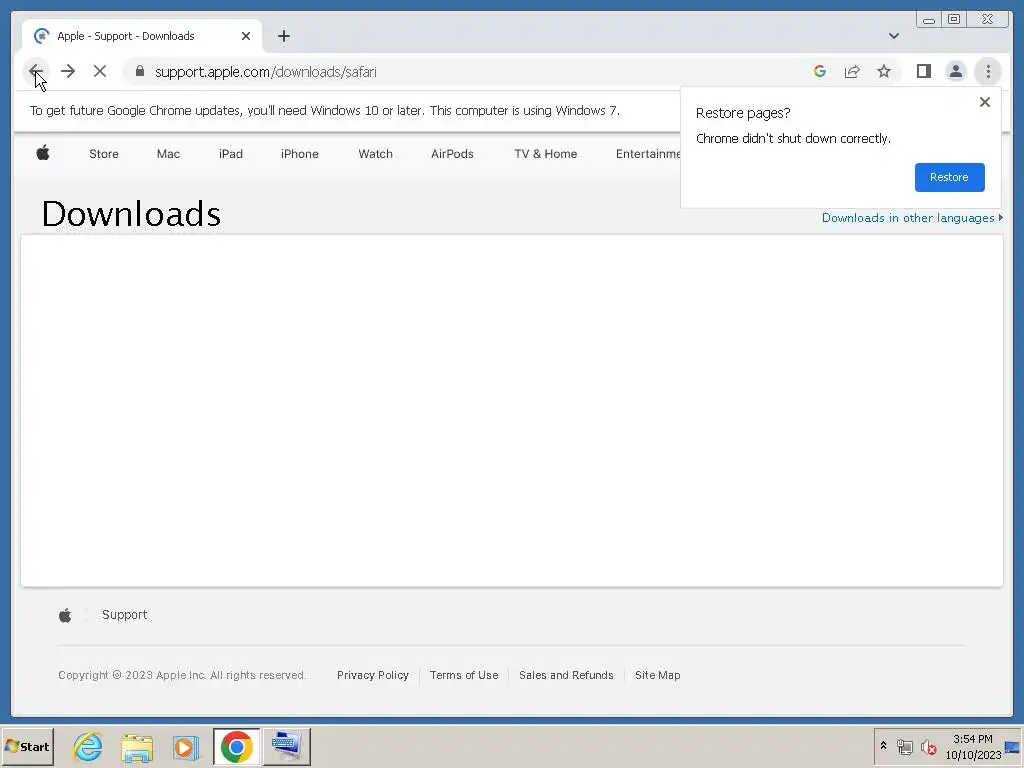Open the Chrome profile avatar menu
1024x768 pixels.
click(955, 71)
